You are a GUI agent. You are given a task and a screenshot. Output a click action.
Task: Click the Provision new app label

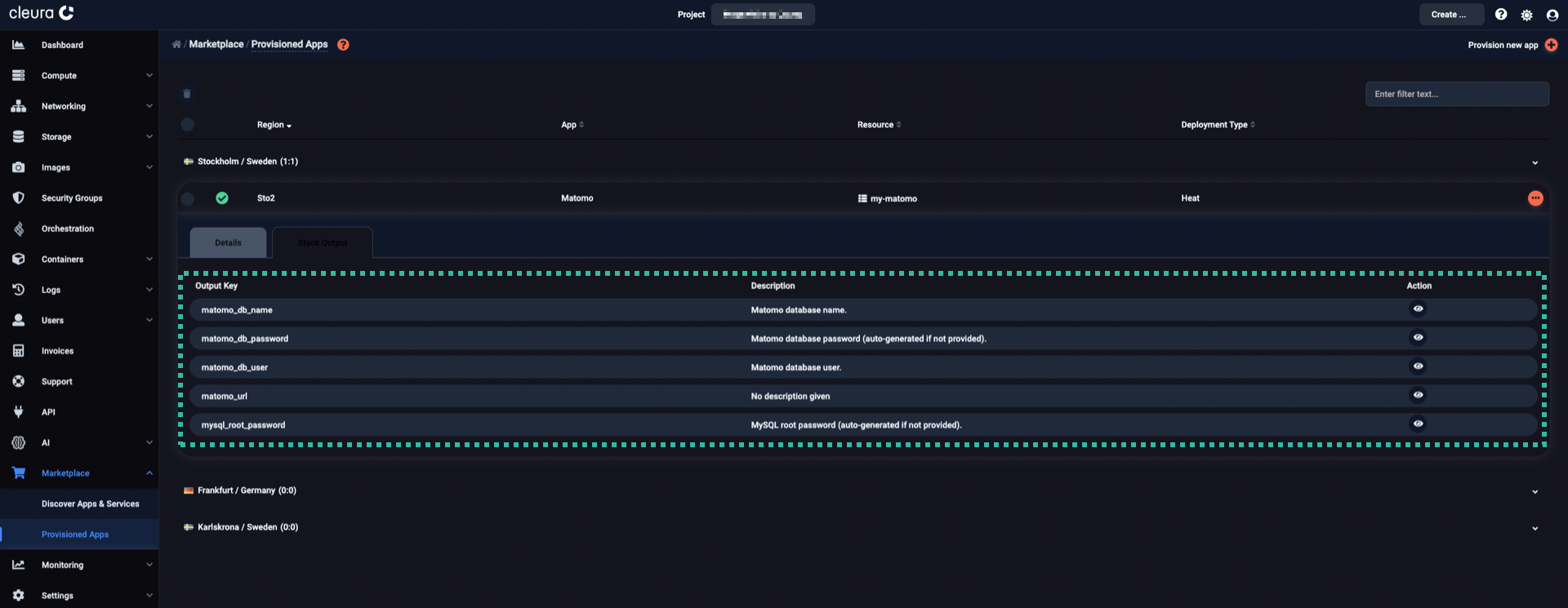coord(1503,45)
